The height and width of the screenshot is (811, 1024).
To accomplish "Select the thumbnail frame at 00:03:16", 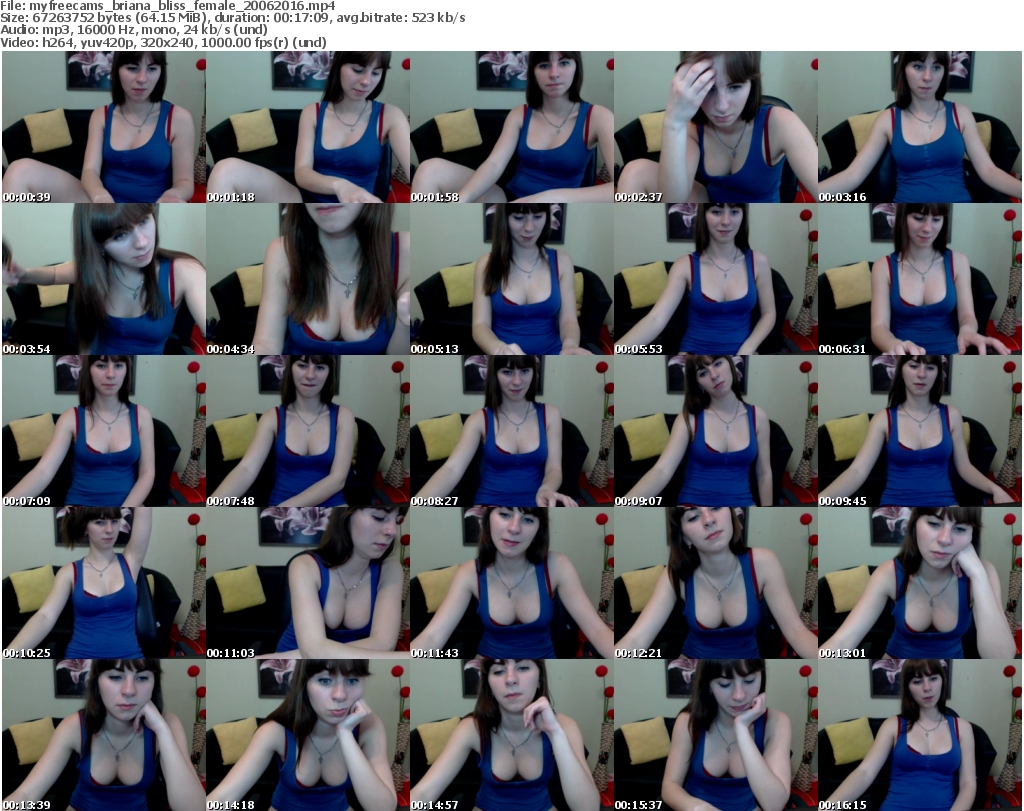I will pyautogui.click(x=920, y=127).
